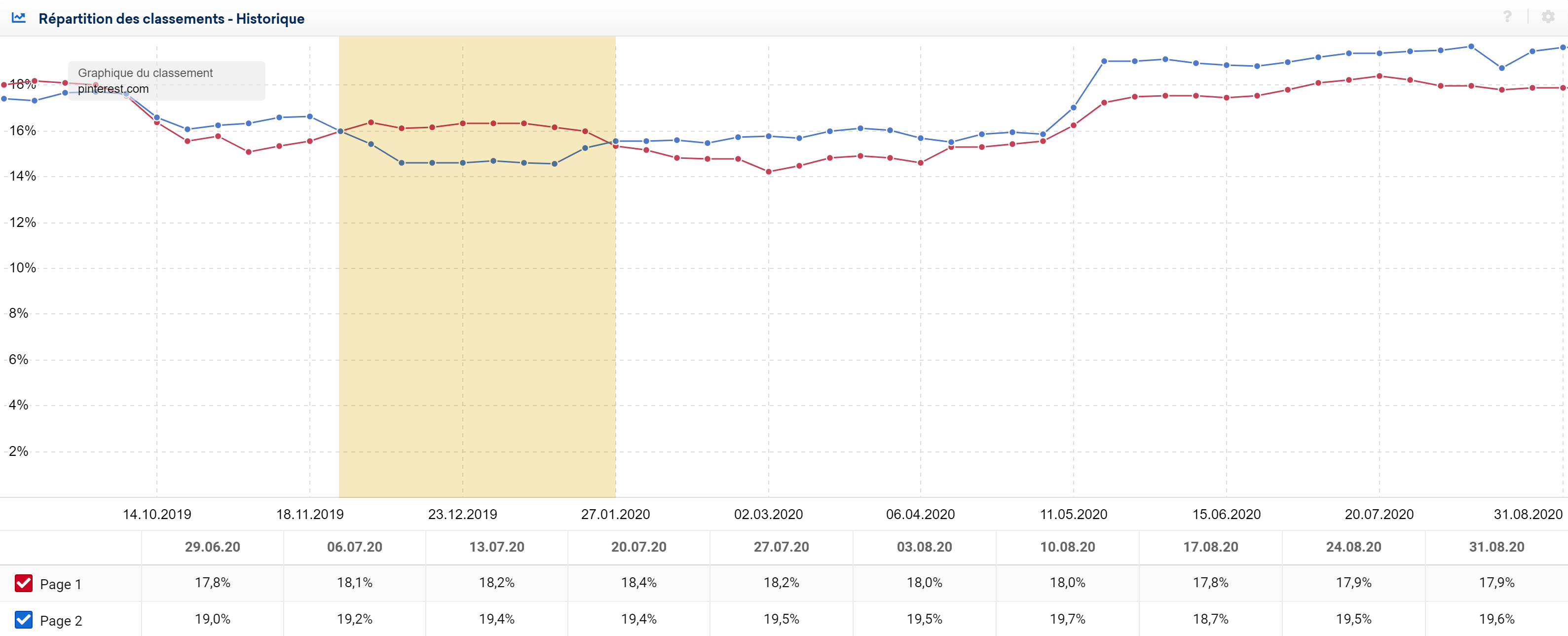Open the help question mark icon
This screenshot has width=1568, height=636.
[1507, 17]
